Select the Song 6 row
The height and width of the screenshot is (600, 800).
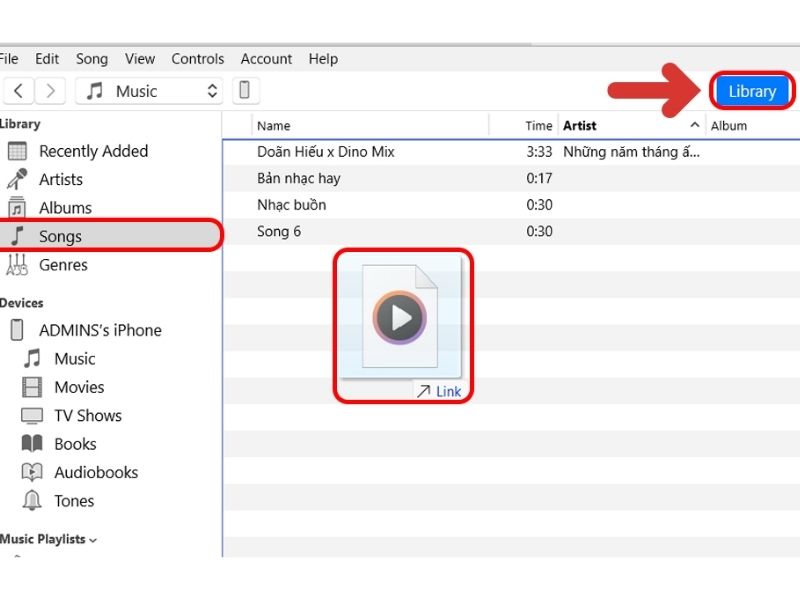point(512,232)
